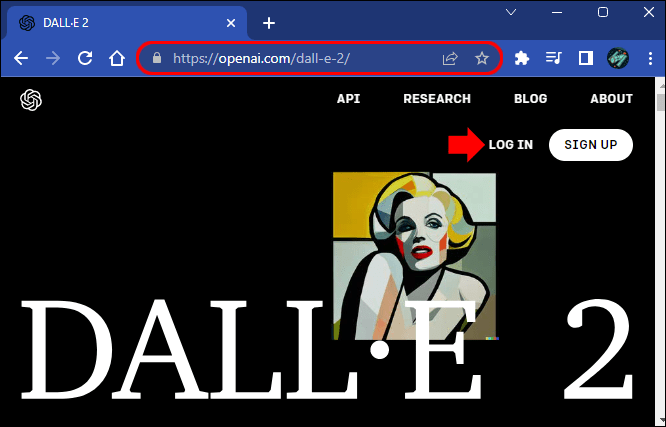Viewport: 666px width, 427px height.
Task: Open the Chrome three-dot menu
Action: tap(650, 58)
